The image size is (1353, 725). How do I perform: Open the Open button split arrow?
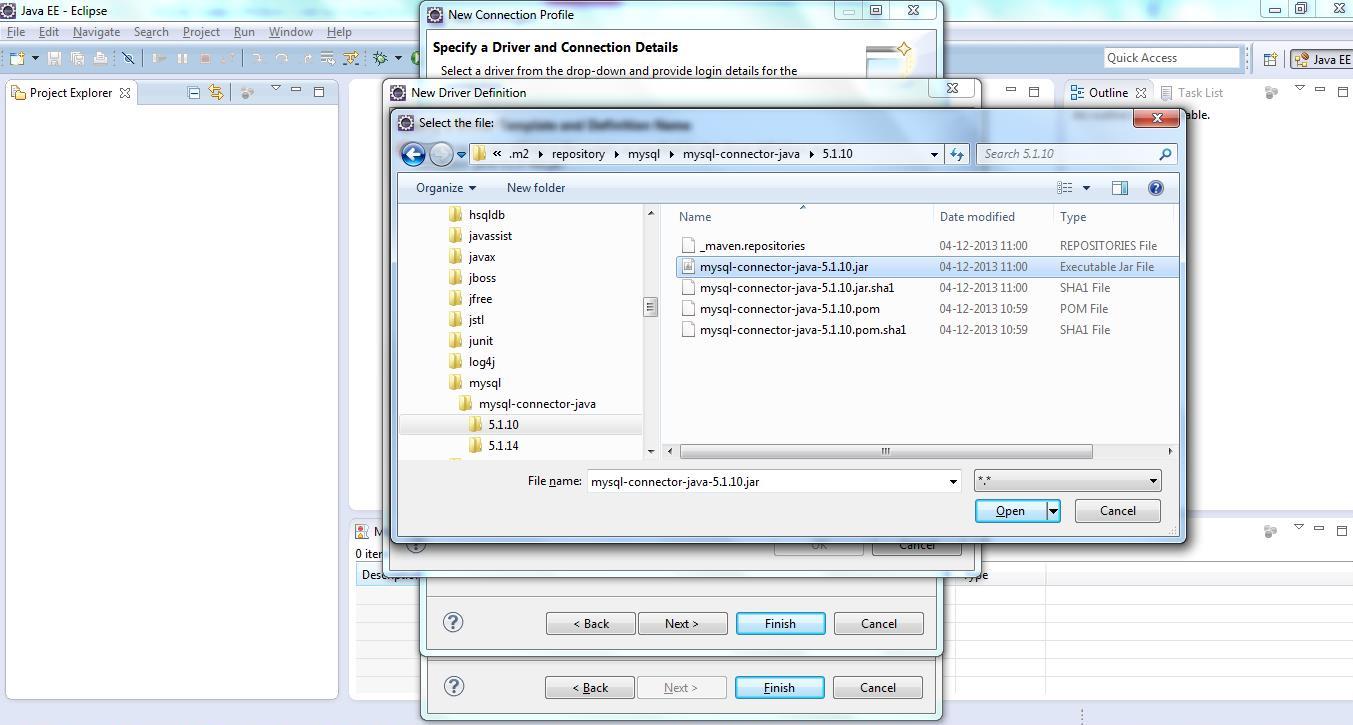pos(1053,511)
